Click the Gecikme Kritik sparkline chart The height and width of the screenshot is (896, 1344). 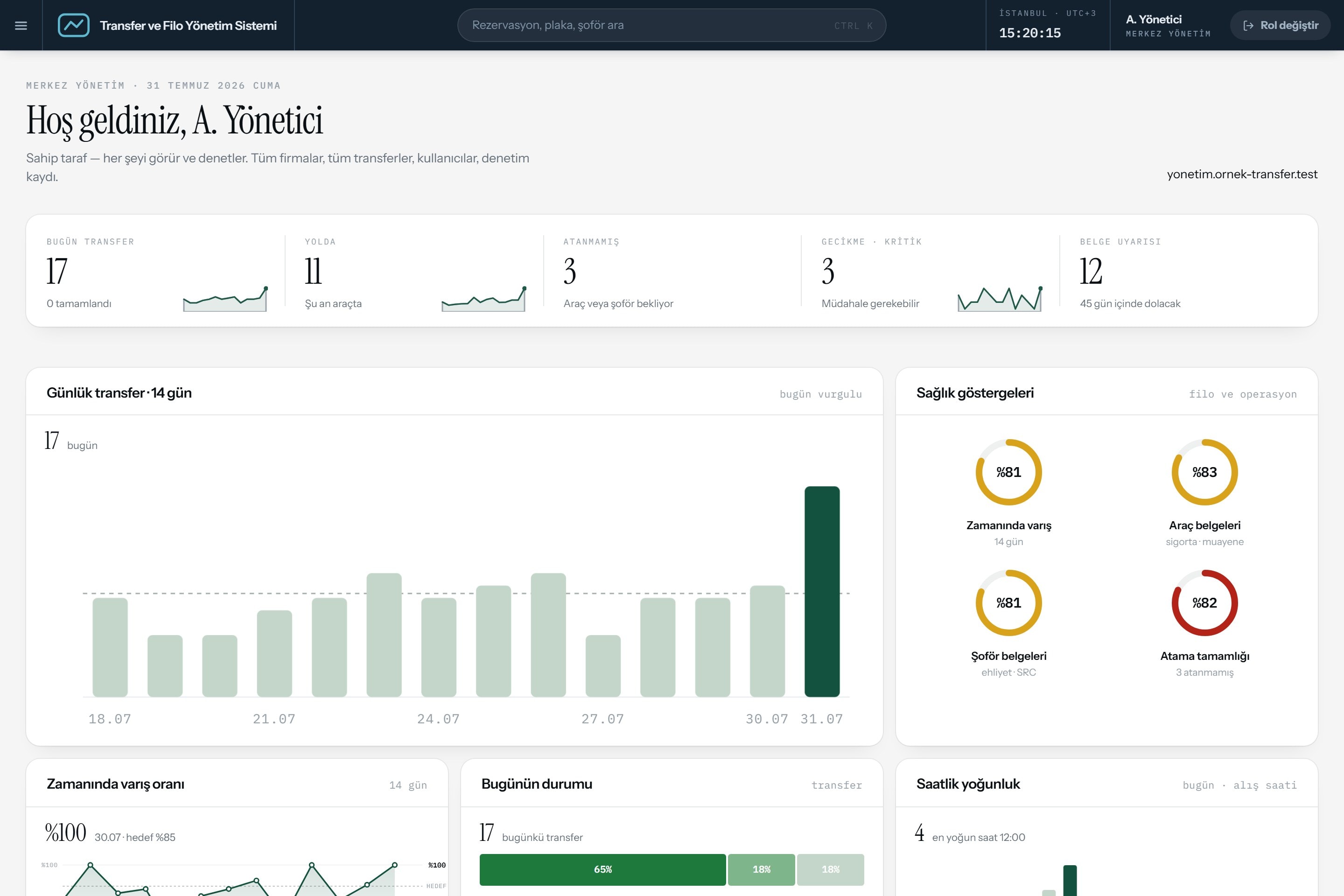1000,299
